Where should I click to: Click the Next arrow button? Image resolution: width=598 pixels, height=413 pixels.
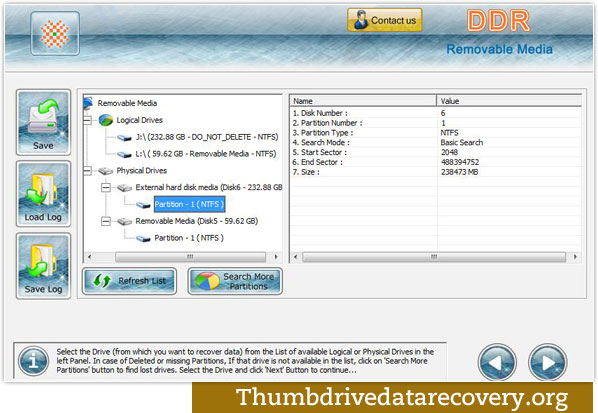pos(547,362)
